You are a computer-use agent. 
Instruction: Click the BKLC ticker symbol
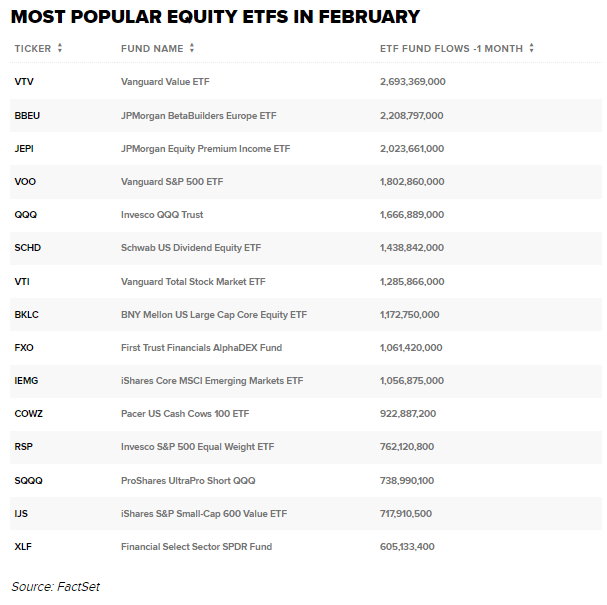click(x=27, y=314)
